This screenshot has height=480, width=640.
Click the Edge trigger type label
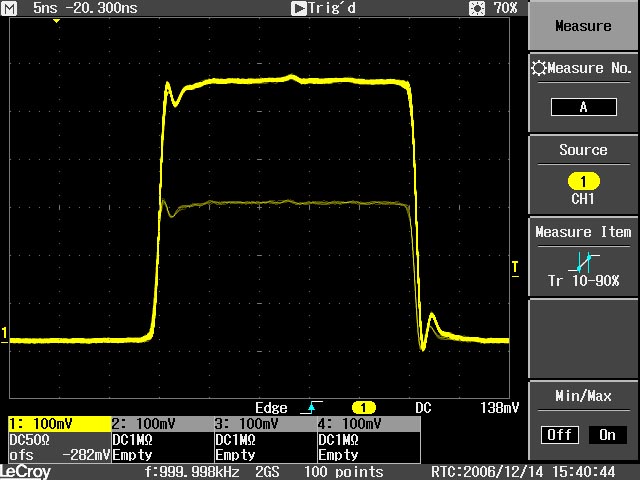pyautogui.click(x=271, y=408)
